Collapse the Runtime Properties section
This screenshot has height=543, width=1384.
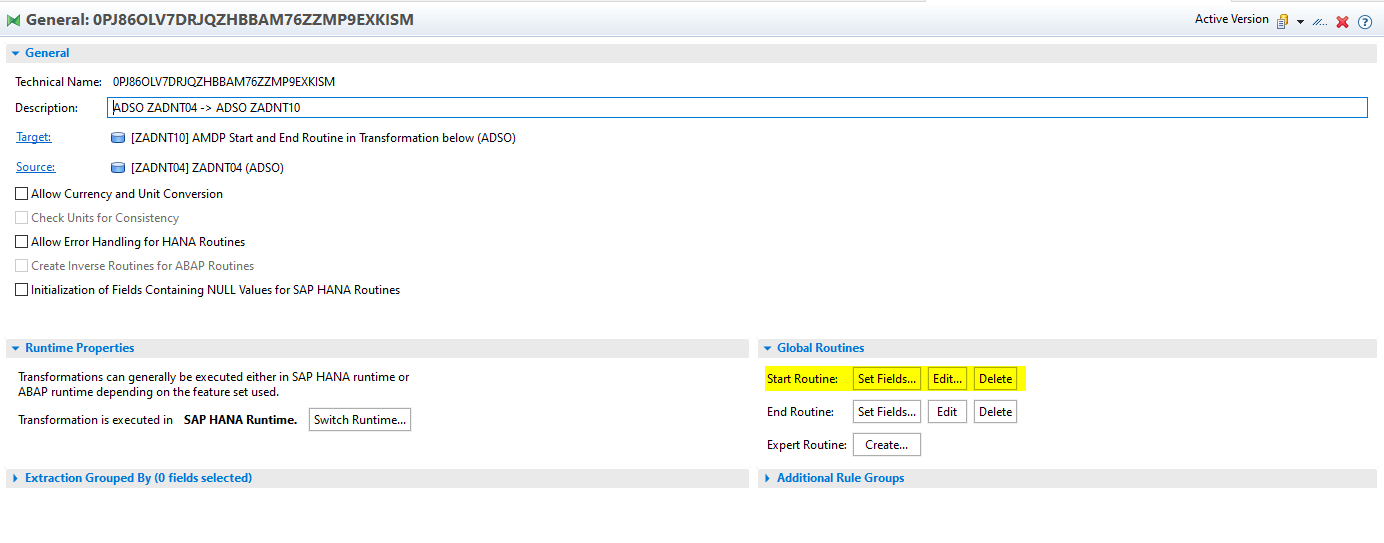pos(15,348)
